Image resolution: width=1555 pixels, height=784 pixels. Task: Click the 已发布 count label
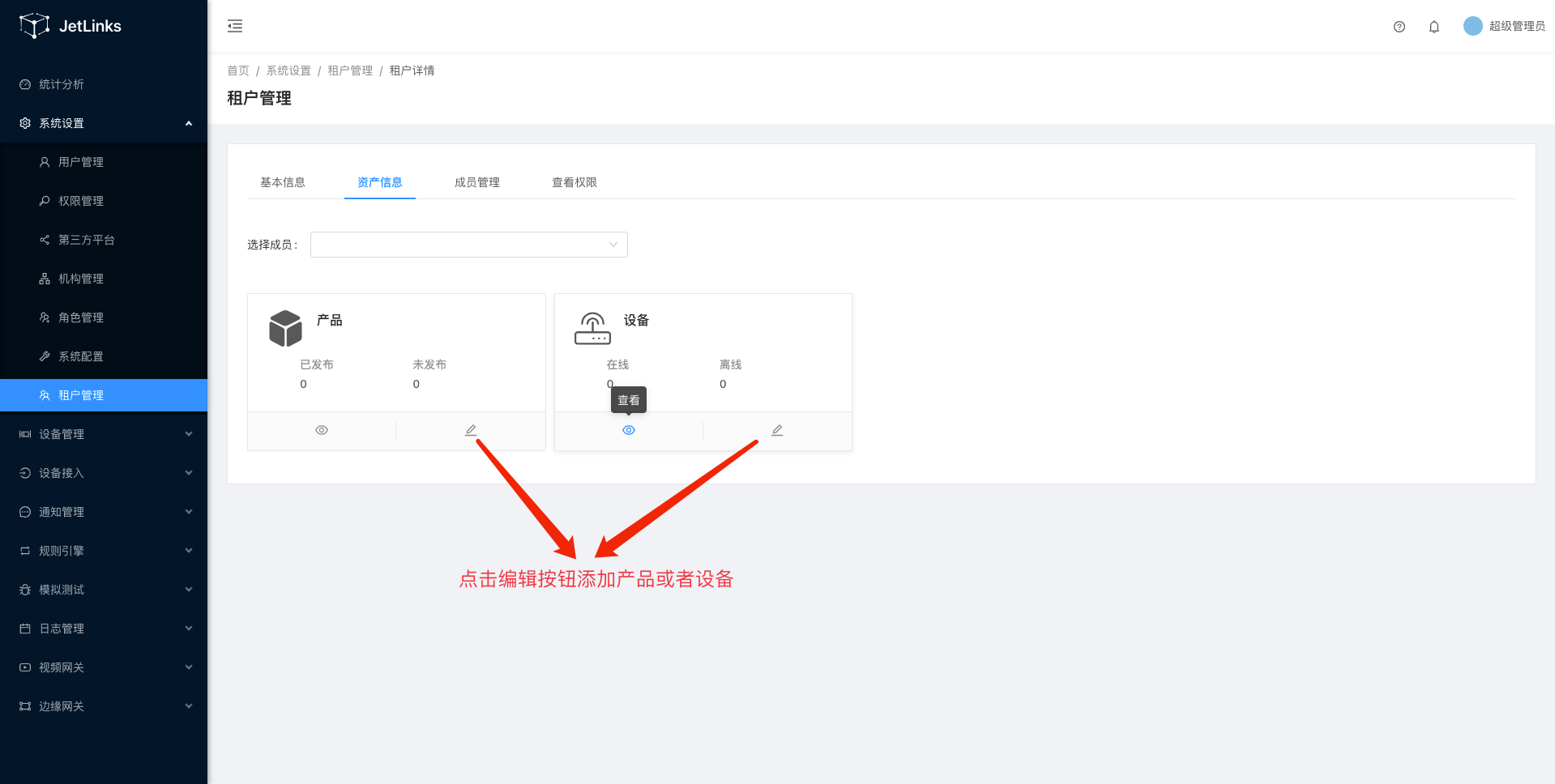[317, 364]
